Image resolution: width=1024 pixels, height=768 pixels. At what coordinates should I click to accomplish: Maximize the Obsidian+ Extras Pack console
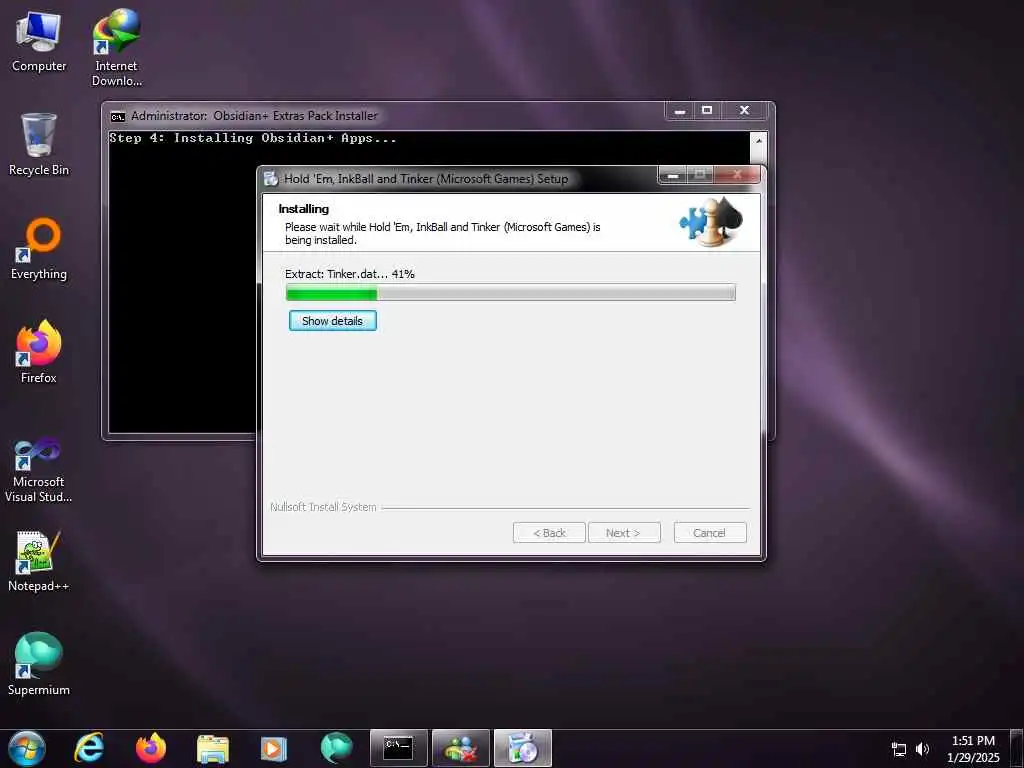pos(707,111)
